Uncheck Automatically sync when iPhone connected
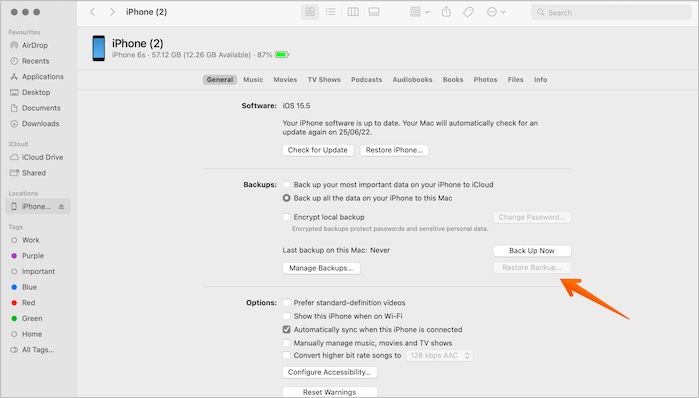The width and height of the screenshot is (699, 398). (x=287, y=330)
